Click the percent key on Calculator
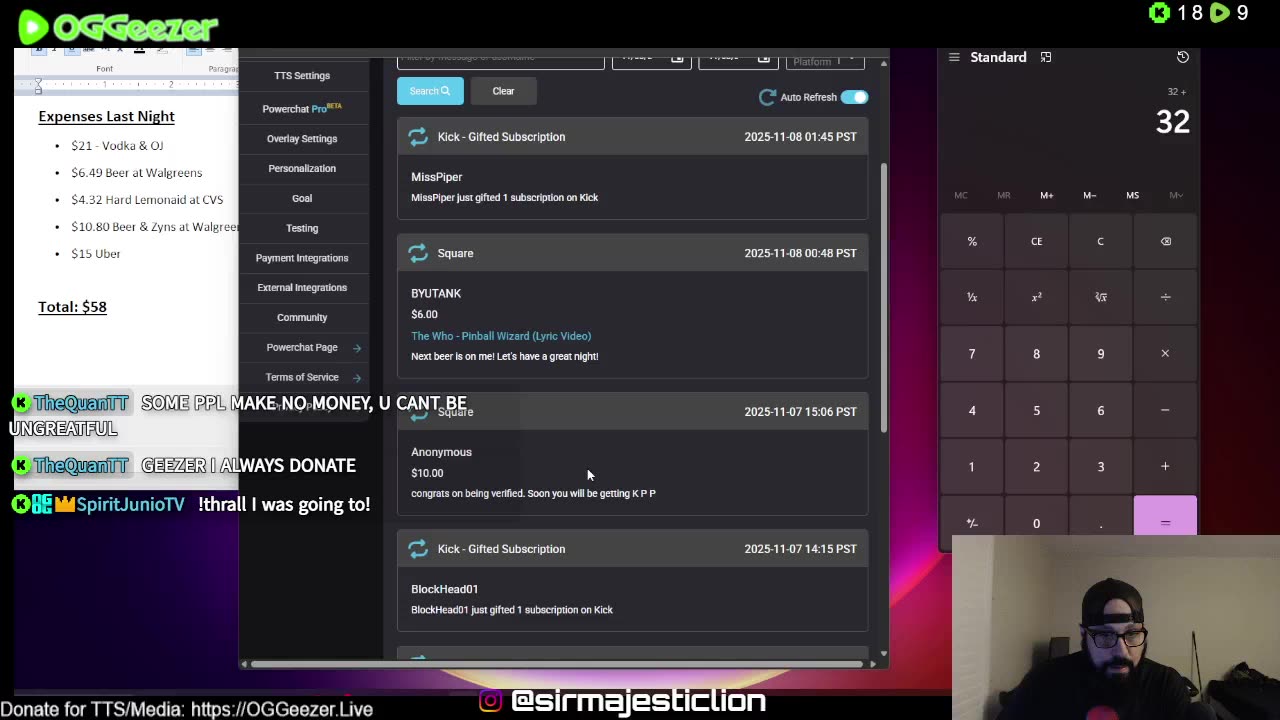Screen dimensions: 1280x720 (x=972, y=241)
